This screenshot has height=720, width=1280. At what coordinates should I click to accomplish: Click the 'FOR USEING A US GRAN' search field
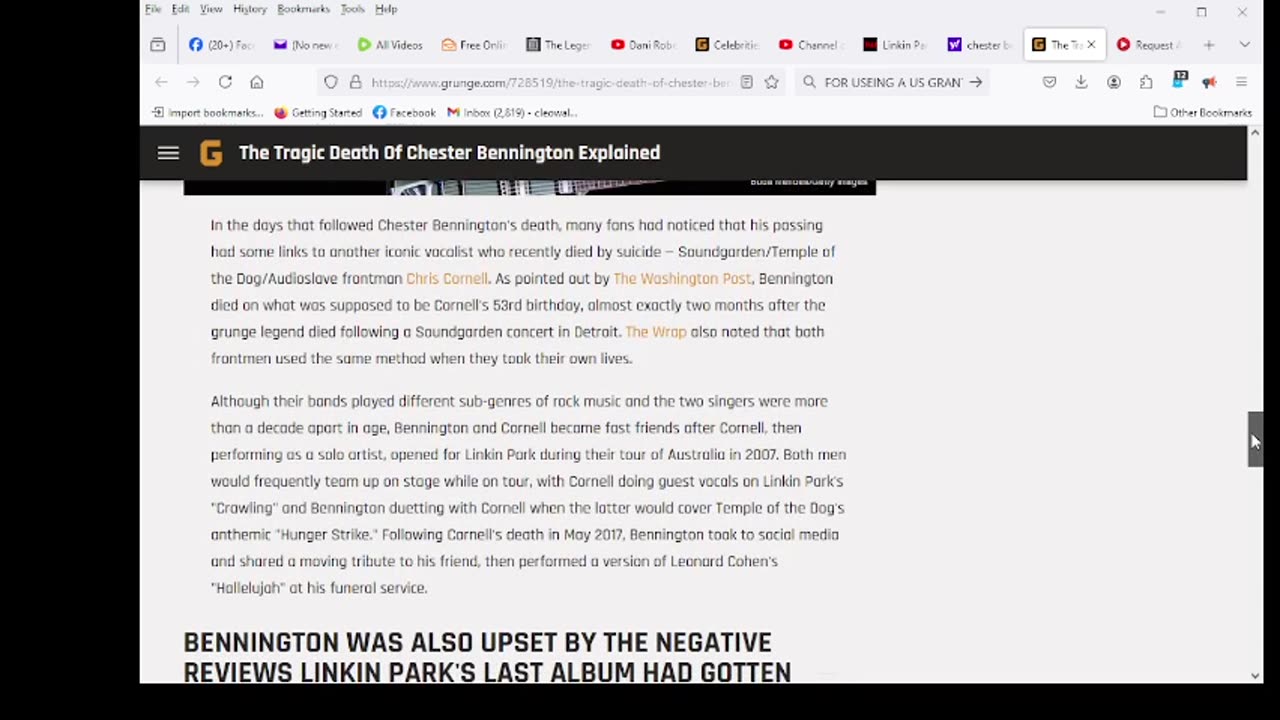(x=893, y=82)
